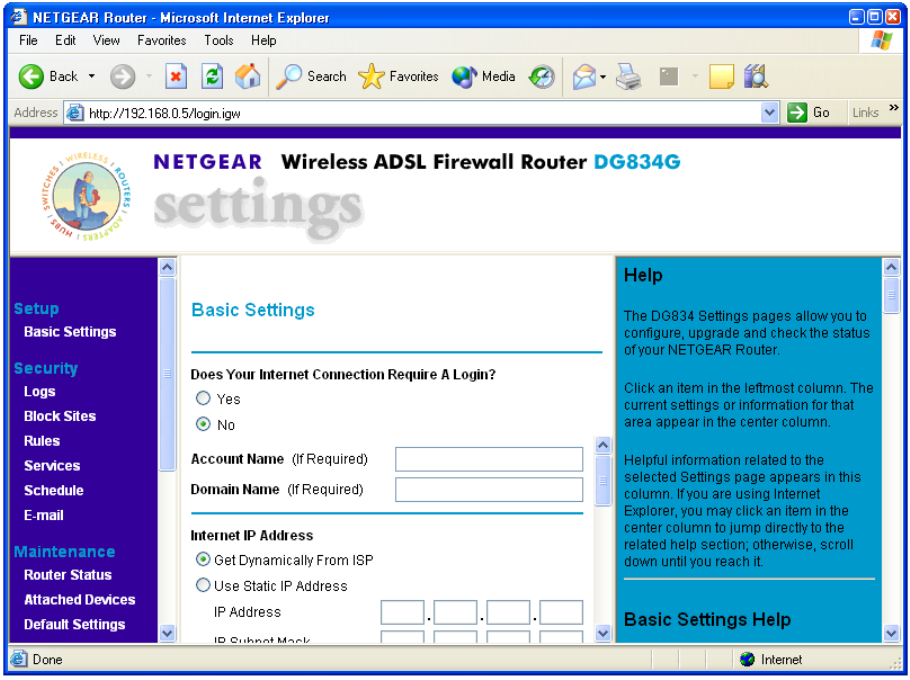Select No for login required
This screenshot has height=680, width=910.
203,424
